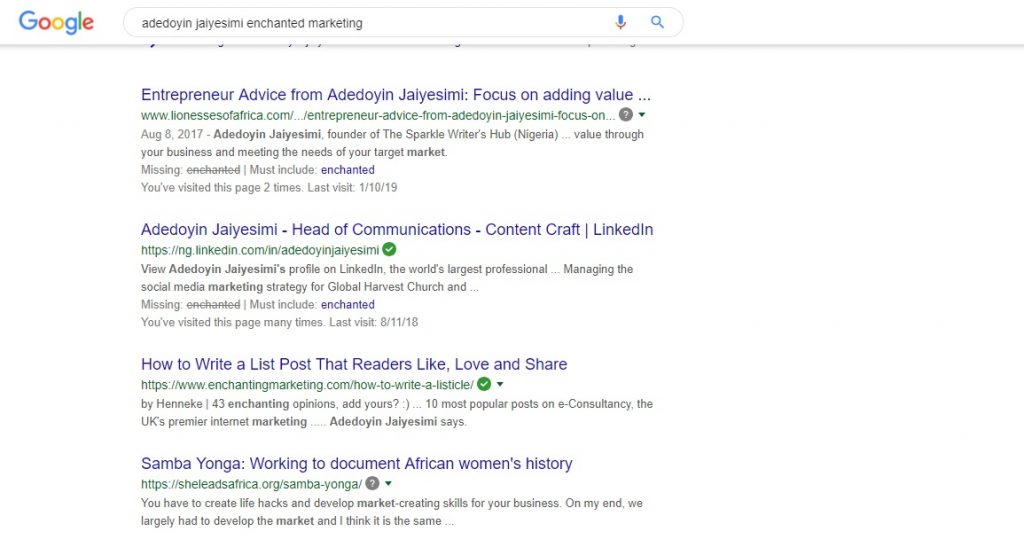
Task: Click 'enchanted' Must include link under lionessesofafrica result
Action: (347, 170)
